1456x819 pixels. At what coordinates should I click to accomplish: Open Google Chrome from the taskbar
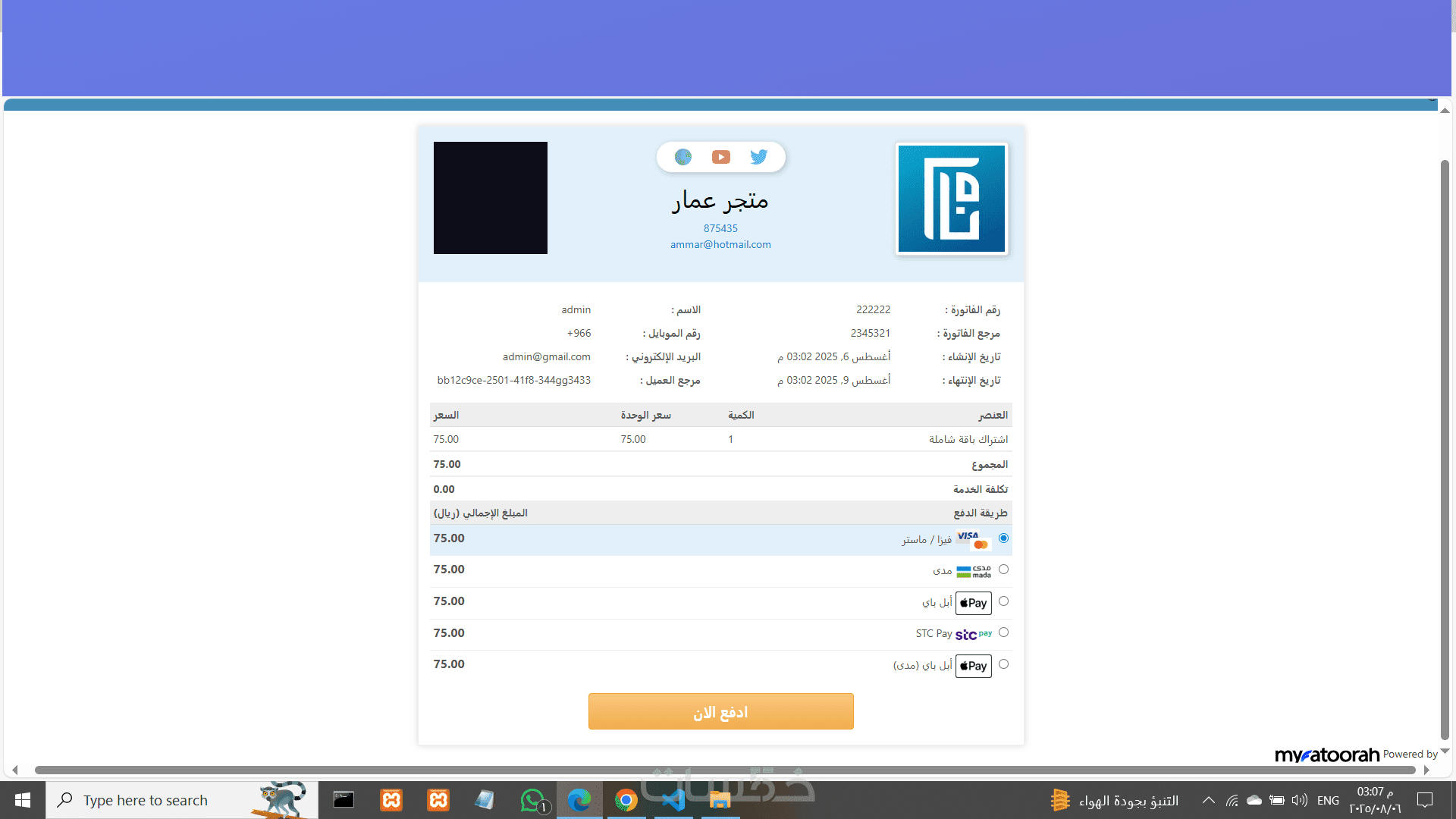(626, 800)
